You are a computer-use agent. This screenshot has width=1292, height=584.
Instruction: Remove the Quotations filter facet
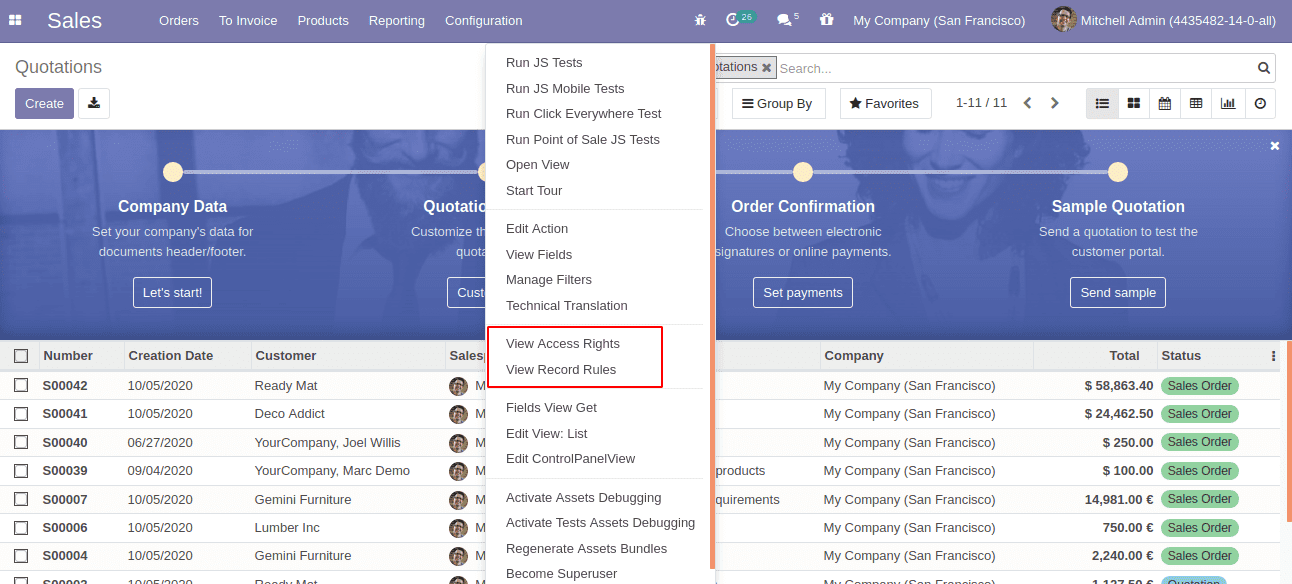pyautogui.click(x=767, y=68)
